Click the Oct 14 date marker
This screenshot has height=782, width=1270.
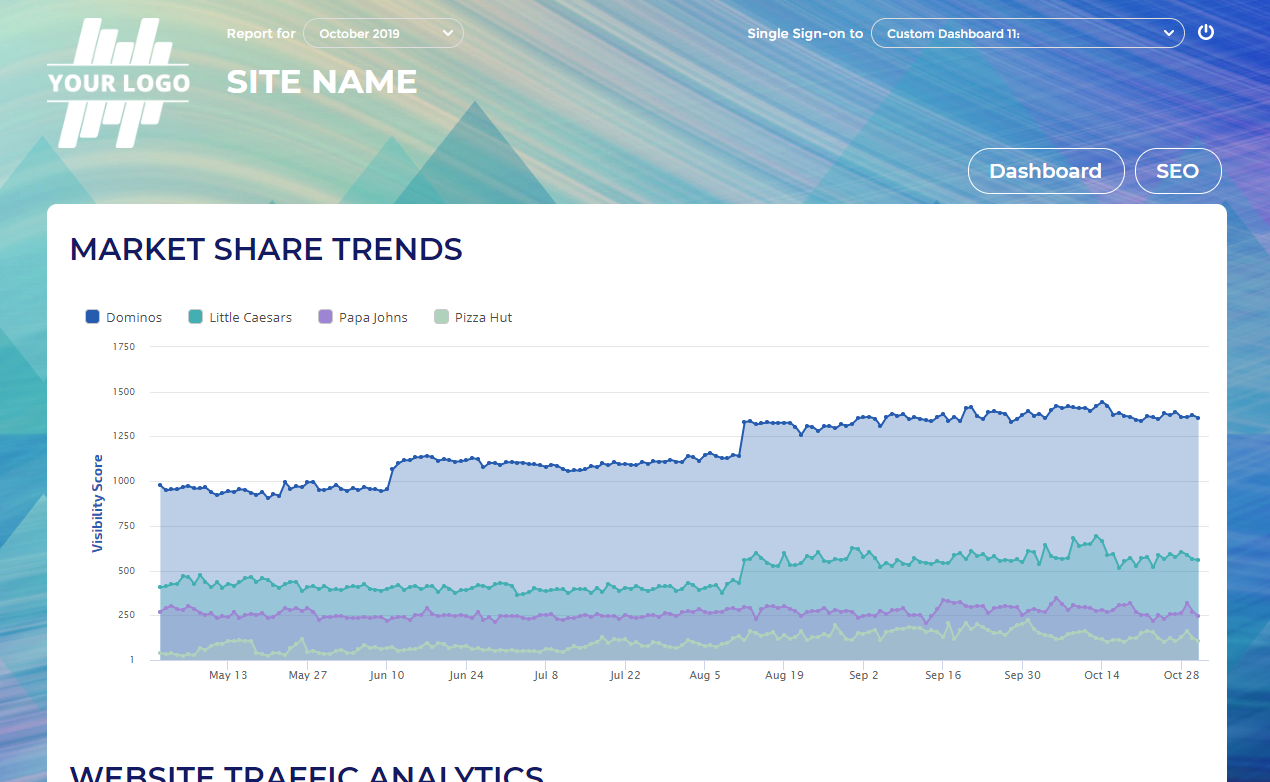coord(1101,675)
